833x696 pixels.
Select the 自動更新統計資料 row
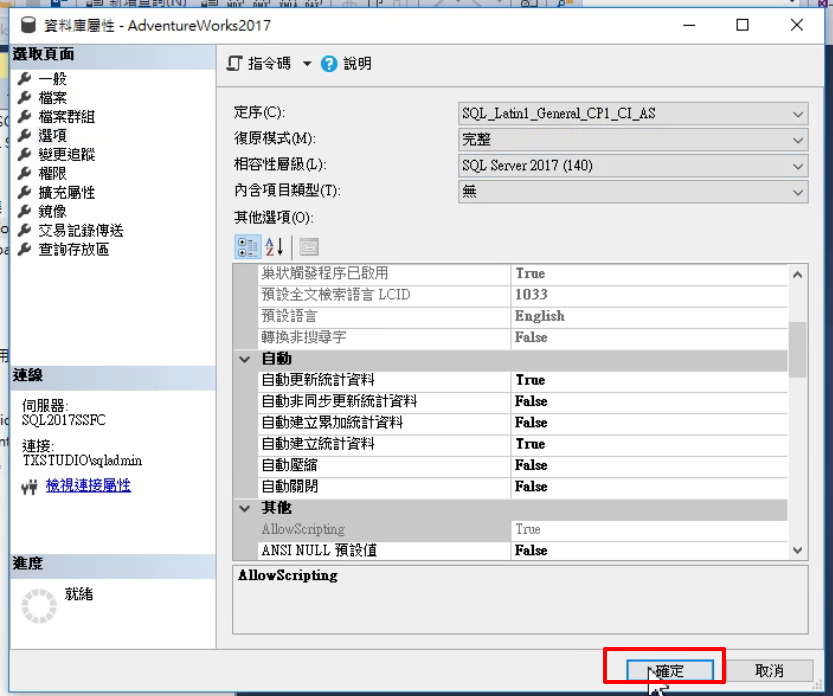pos(523,380)
